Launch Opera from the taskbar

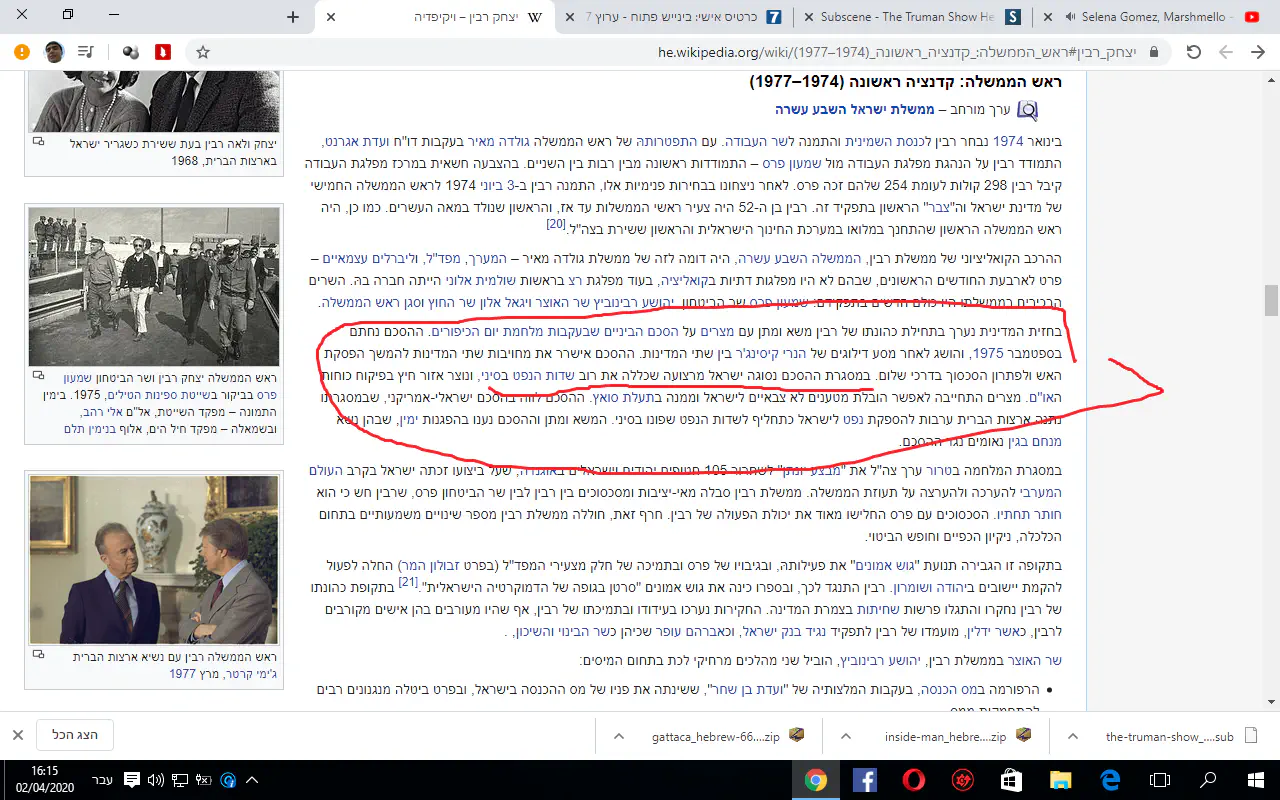(x=913, y=780)
